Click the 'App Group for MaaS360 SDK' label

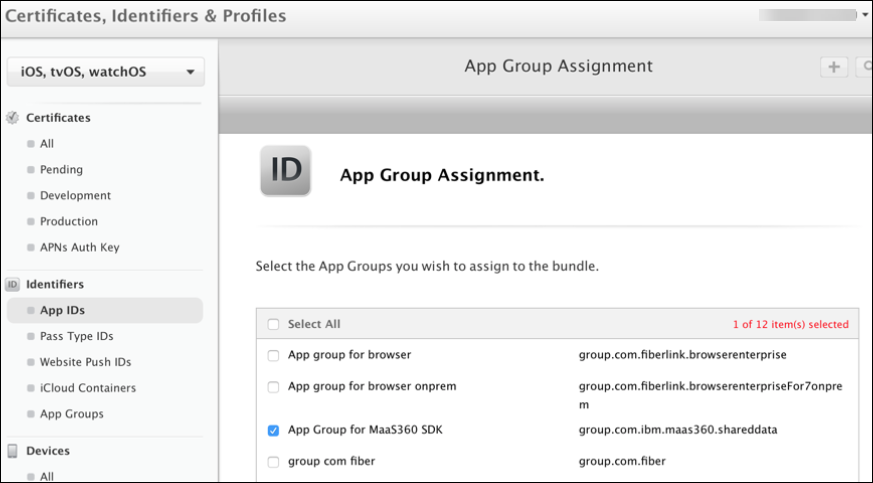pyautogui.click(x=365, y=430)
